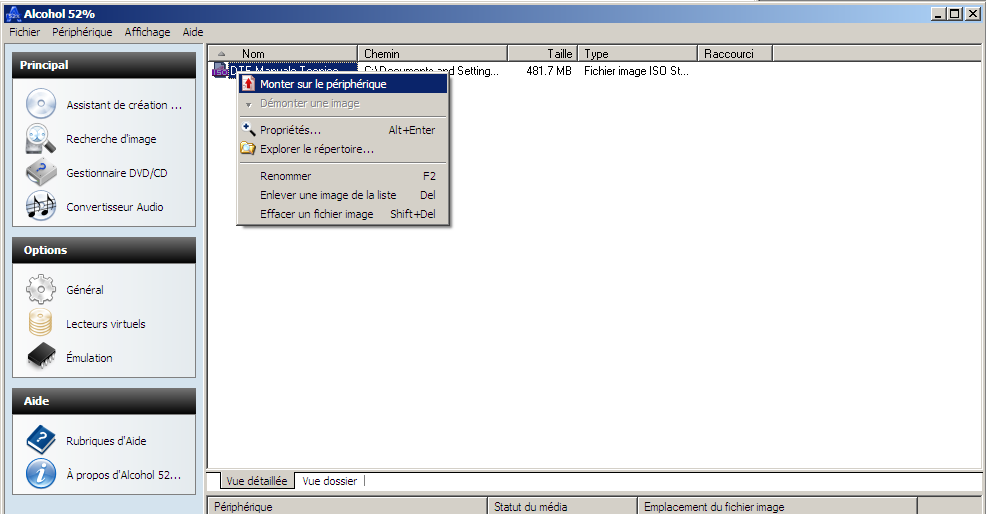Sort list by Chemin column
986x514 pixels.
(x=433, y=53)
